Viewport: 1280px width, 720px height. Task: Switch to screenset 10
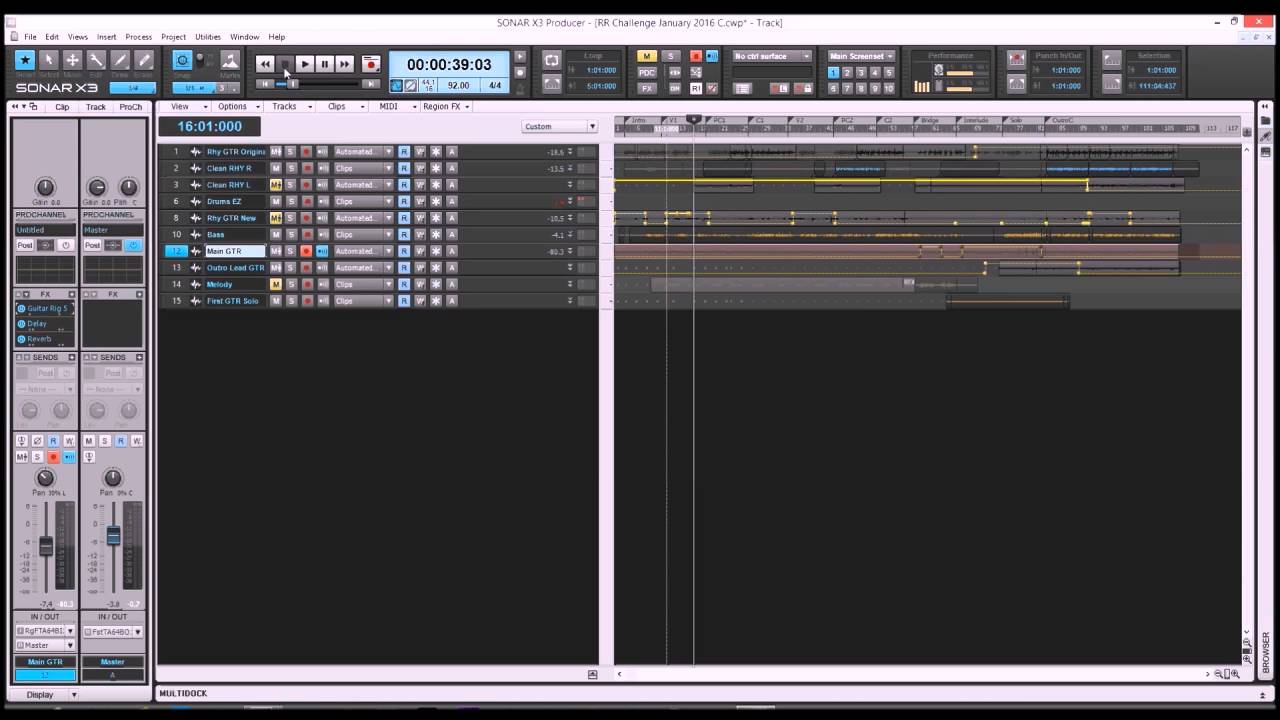pos(889,88)
